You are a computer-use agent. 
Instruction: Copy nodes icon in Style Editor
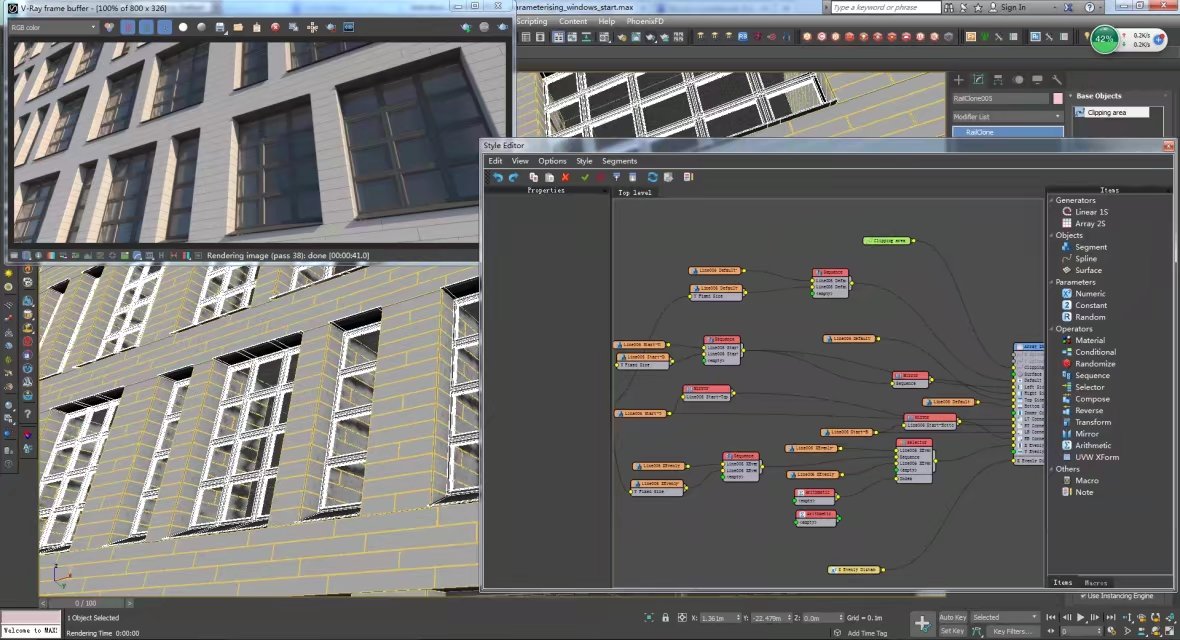(x=534, y=177)
